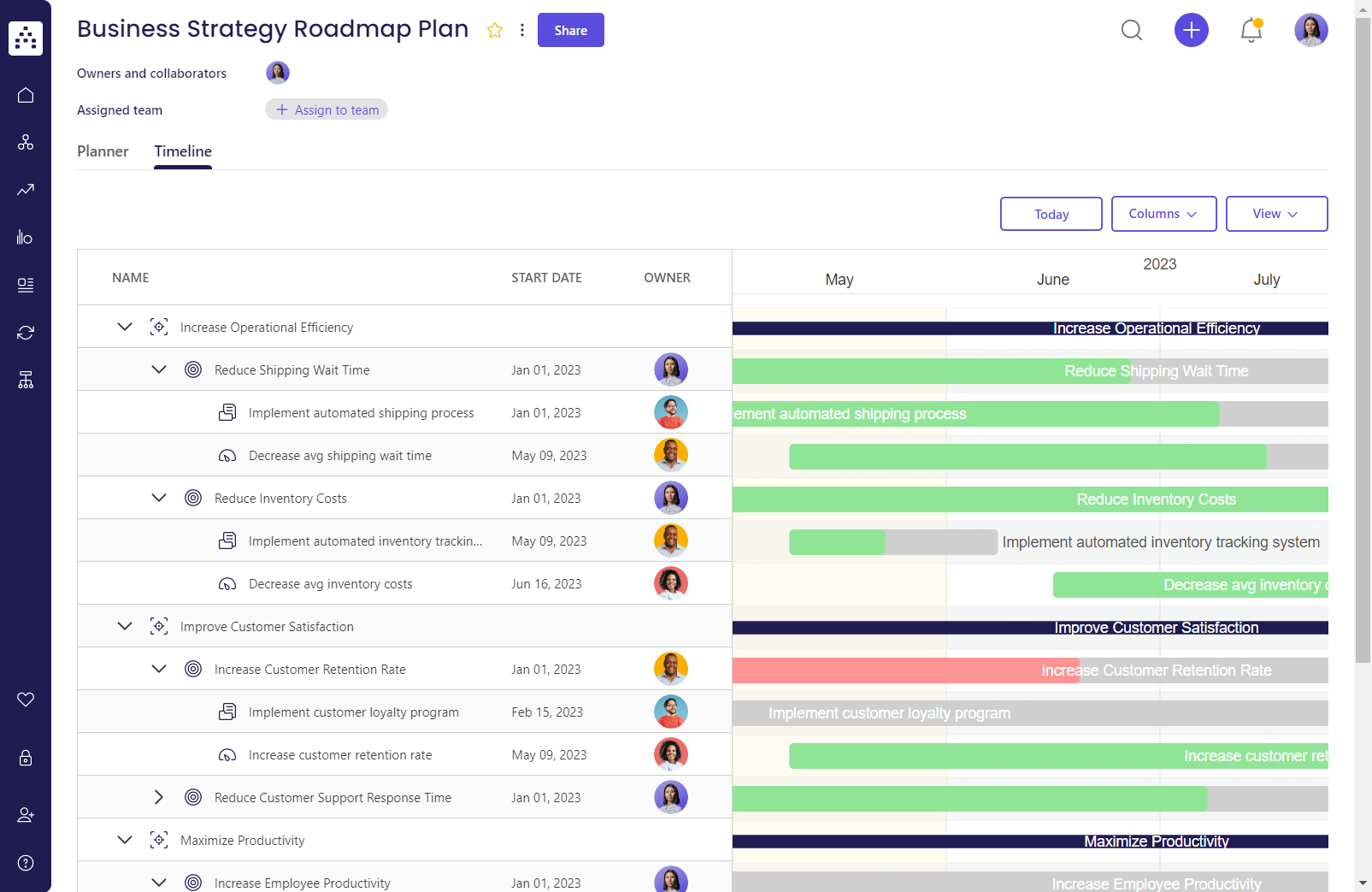Click the search magnifier icon
Image resolution: width=1372 pixels, height=892 pixels.
1131,30
